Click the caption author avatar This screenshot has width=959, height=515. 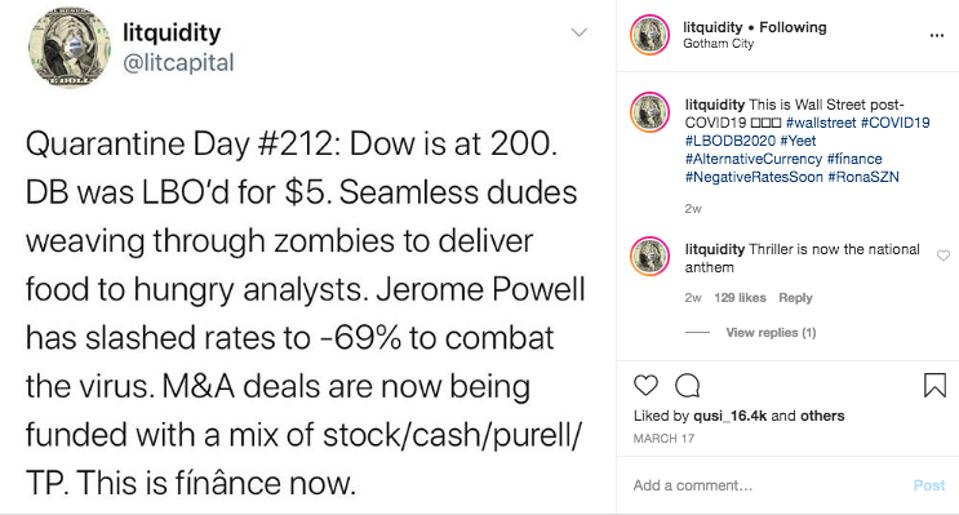pos(649,112)
